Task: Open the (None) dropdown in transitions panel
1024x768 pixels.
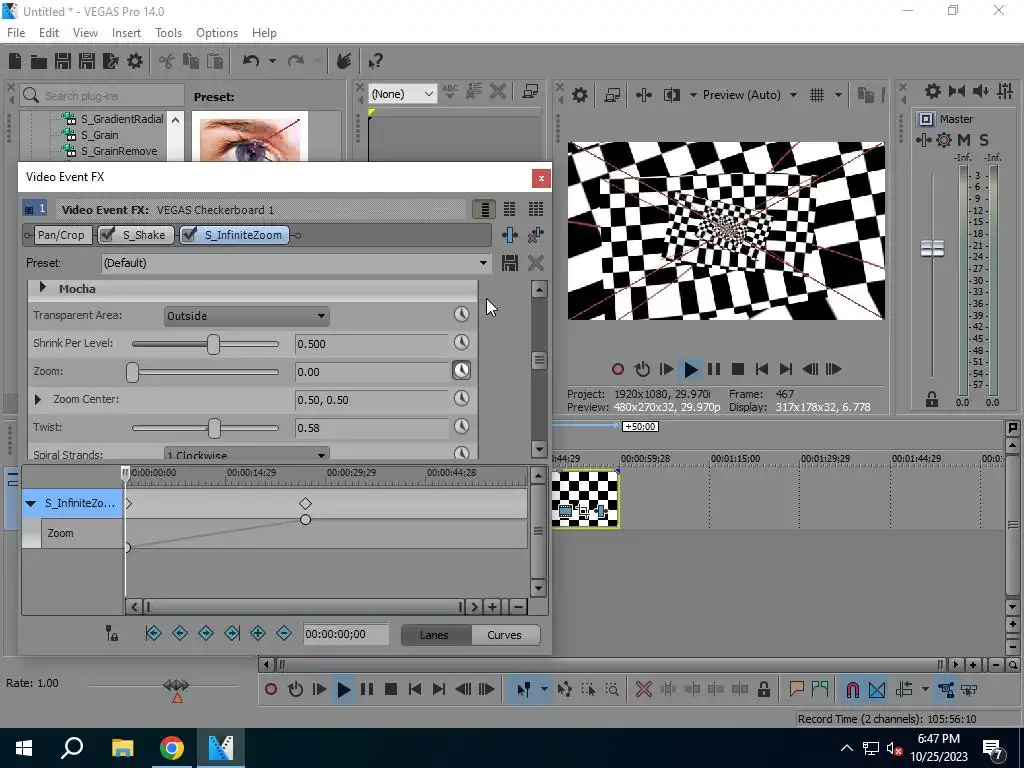Action: 402,94
